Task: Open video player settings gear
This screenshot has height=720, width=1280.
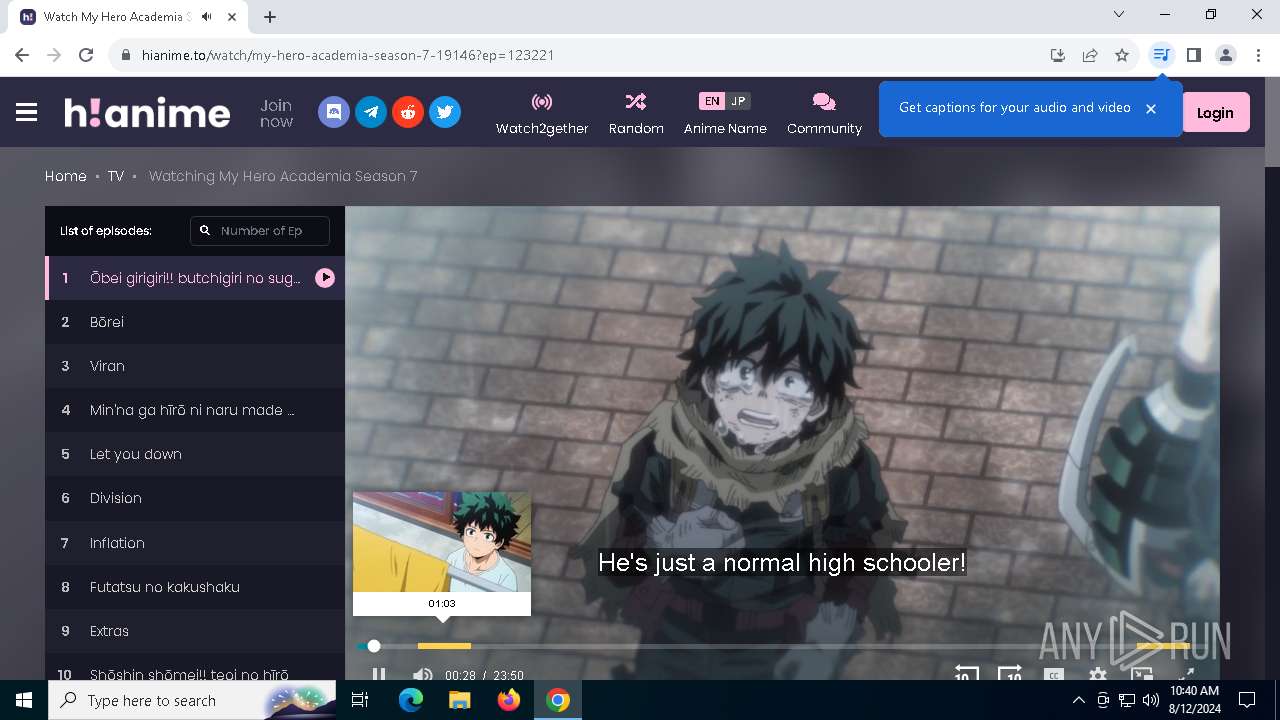Action: click(1098, 675)
